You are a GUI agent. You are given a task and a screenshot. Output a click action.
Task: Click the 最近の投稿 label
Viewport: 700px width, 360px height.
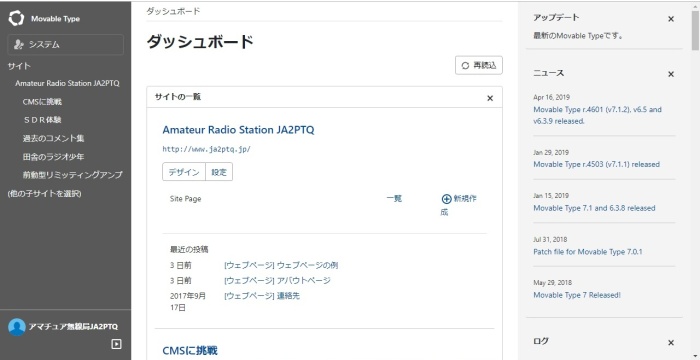(x=189, y=249)
